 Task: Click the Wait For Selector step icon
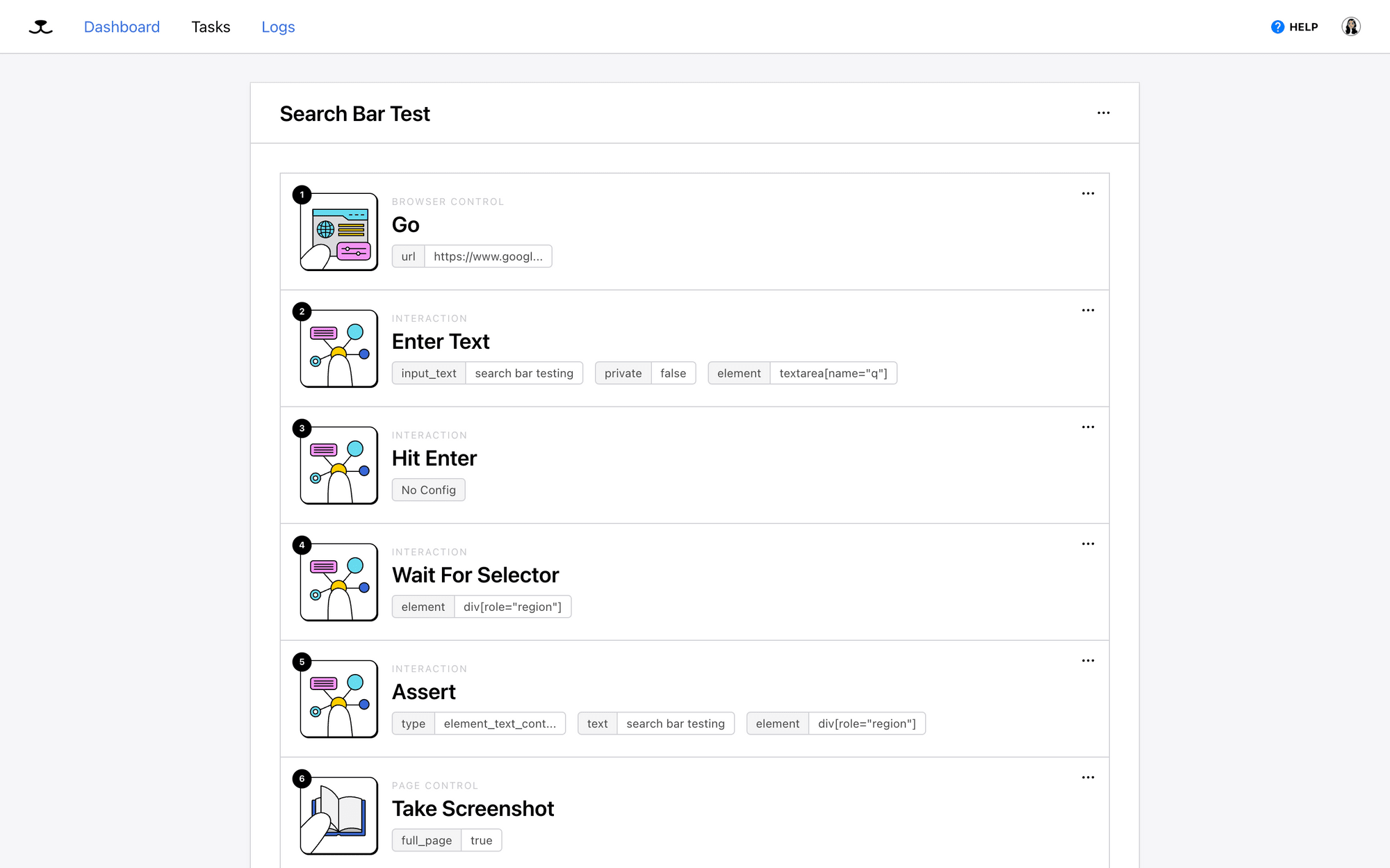tap(339, 582)
